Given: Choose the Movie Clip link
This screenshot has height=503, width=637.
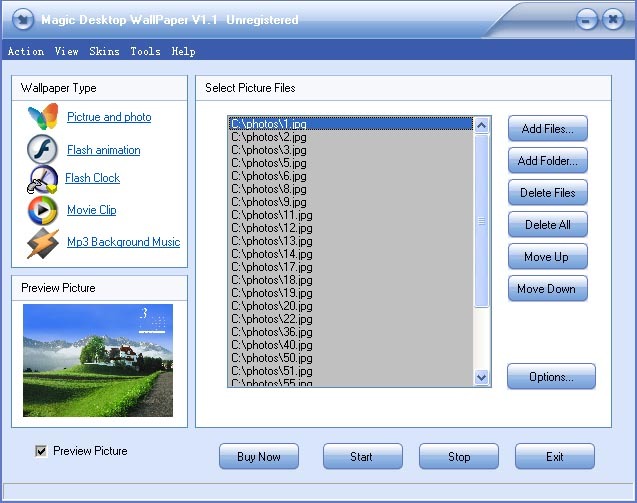Looking at the screenshot, I should pos(92,210).
